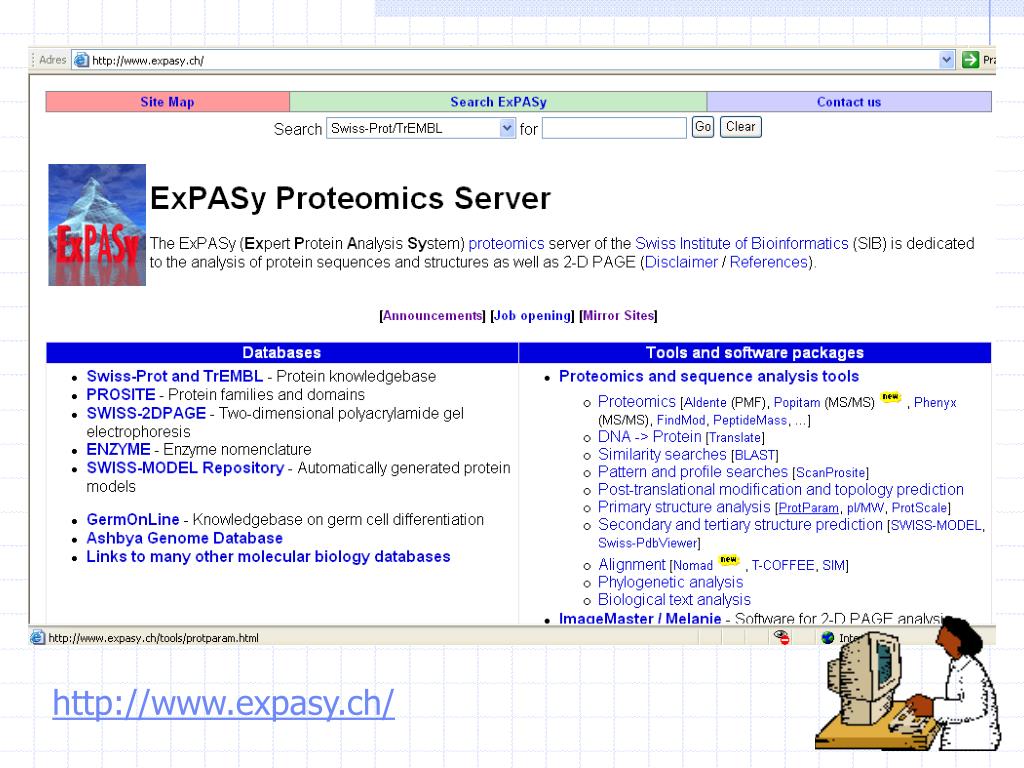Image resolution: width=1024 pixels, height=768 pixels.
Task: Click the Internet zone globe icon
Action: (x=827, y=637)
